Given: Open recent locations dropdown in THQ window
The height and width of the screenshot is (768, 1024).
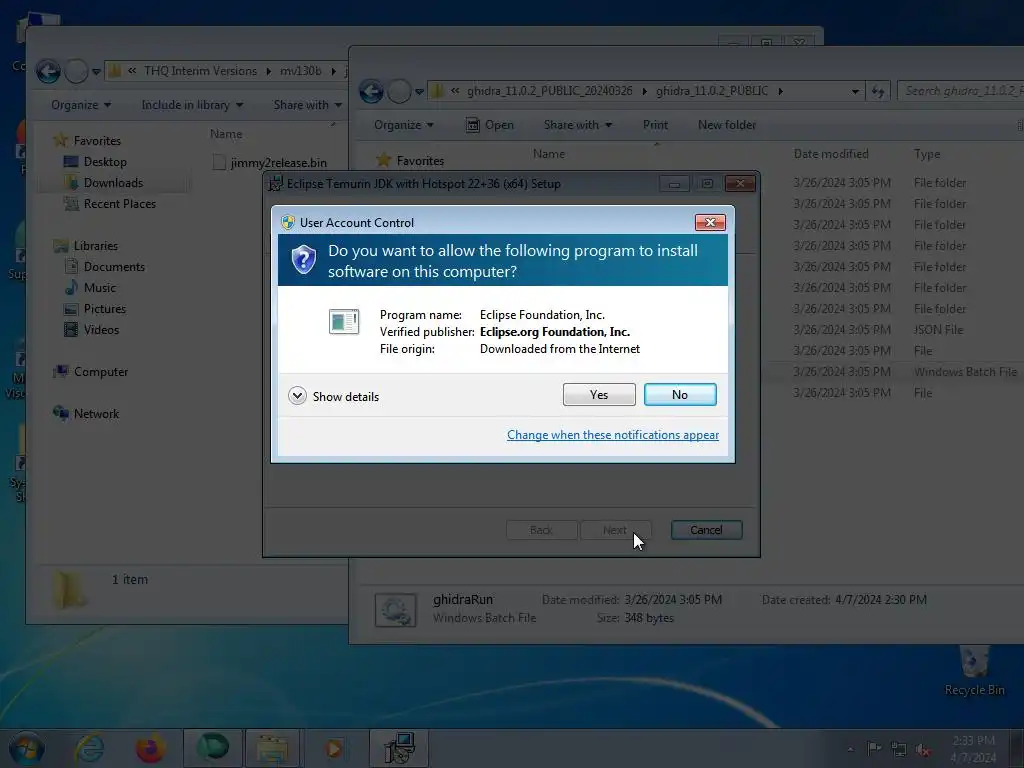Looking at the screenshot, I should [x=96, y=72].
